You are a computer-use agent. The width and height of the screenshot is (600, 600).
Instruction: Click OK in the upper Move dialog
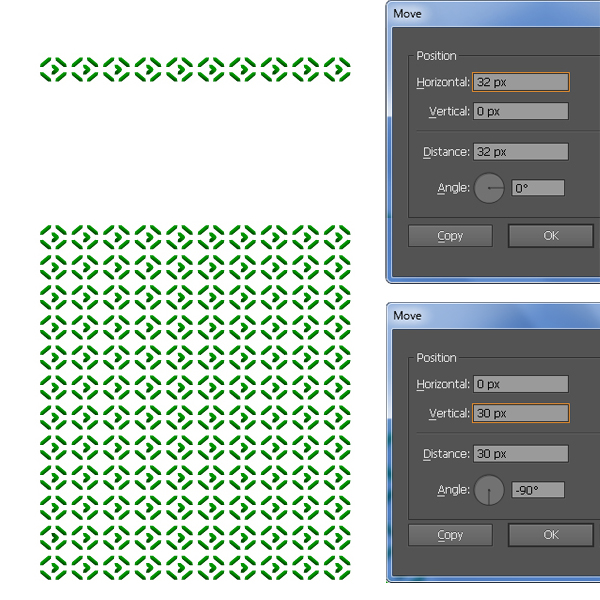point(551,236)
